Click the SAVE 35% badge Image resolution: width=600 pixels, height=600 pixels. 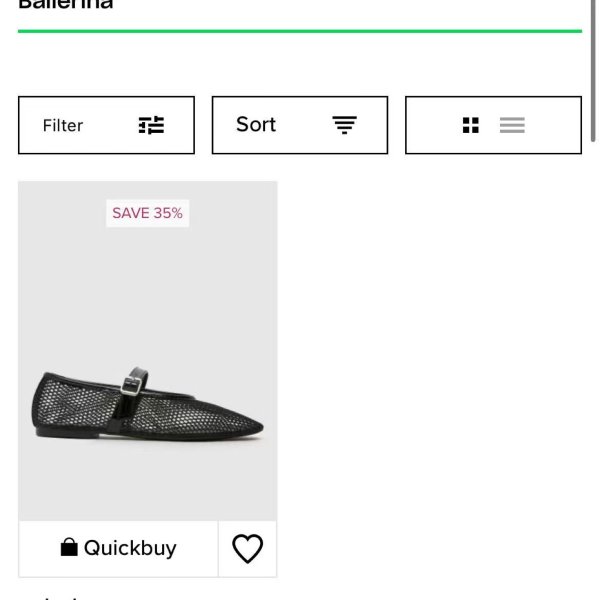(147, 213)
